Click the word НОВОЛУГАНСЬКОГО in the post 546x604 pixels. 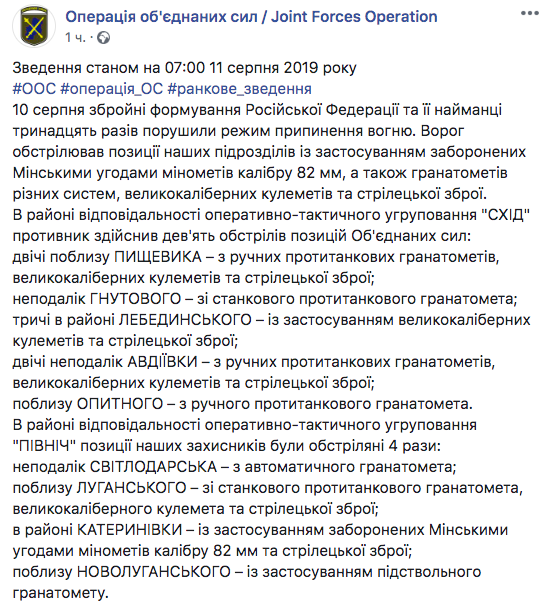coord(154,572)
